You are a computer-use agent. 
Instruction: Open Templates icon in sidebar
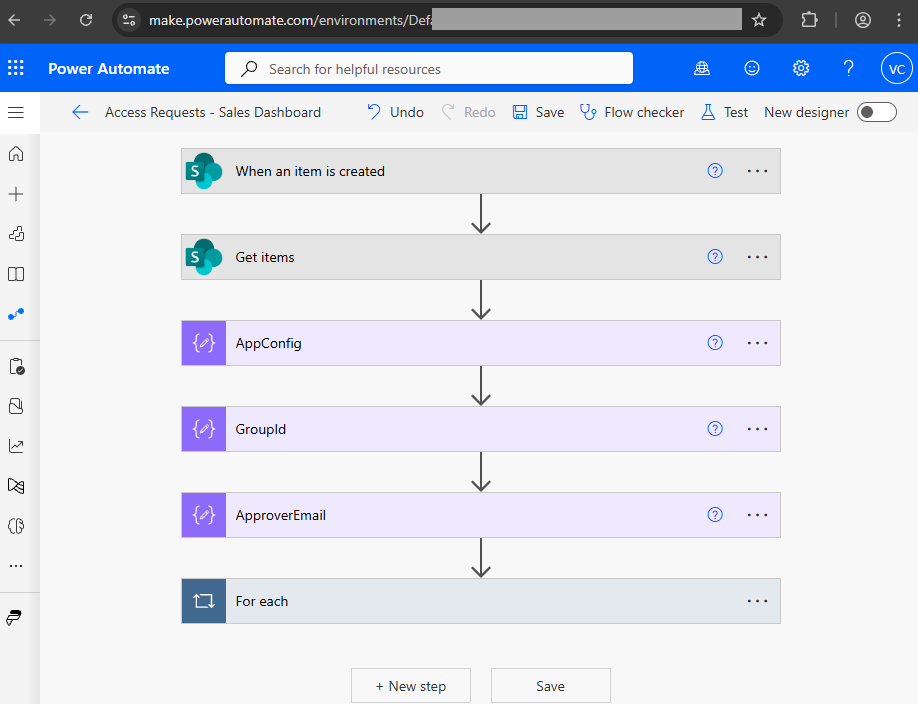(16, 234)
